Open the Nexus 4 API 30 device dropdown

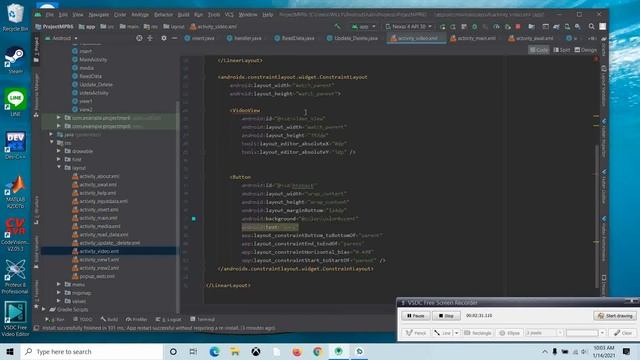point(408,27)
